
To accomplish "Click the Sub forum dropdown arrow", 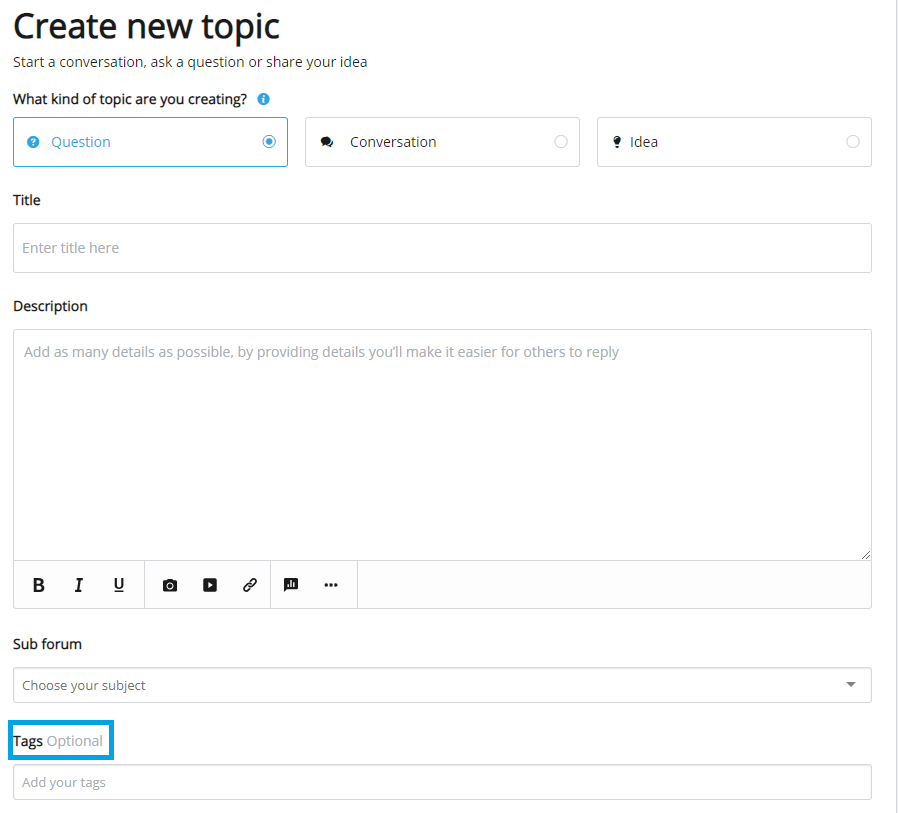I will point(851,685).
